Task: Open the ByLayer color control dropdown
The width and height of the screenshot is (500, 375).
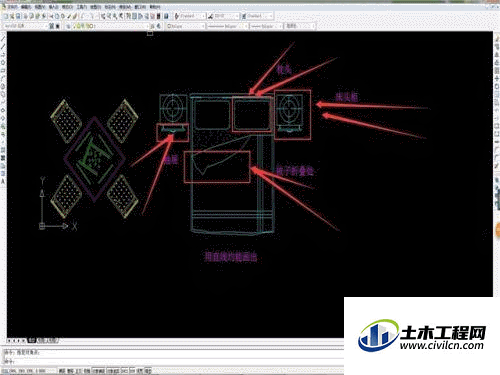Action: [x=186, y=26]
